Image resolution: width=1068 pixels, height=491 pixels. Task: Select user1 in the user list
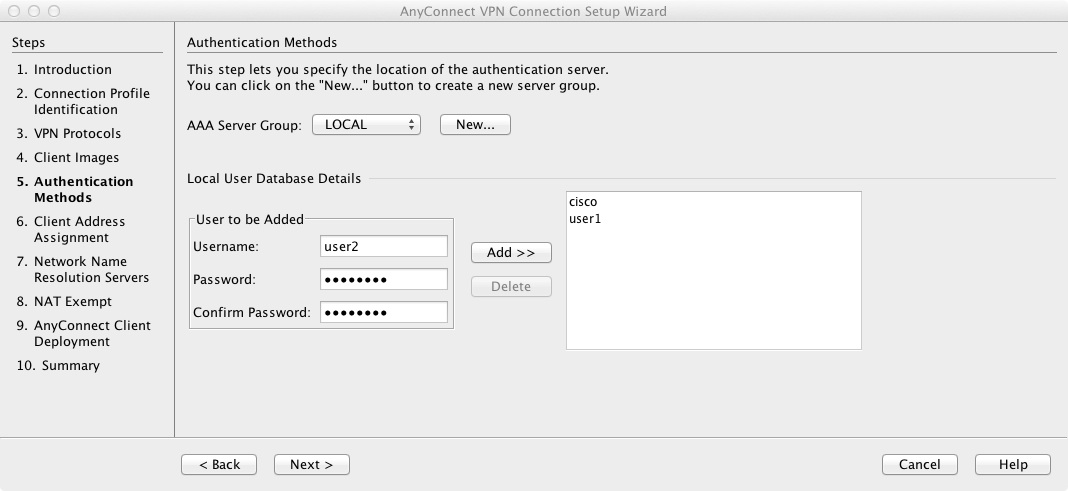tap(585, 219)
